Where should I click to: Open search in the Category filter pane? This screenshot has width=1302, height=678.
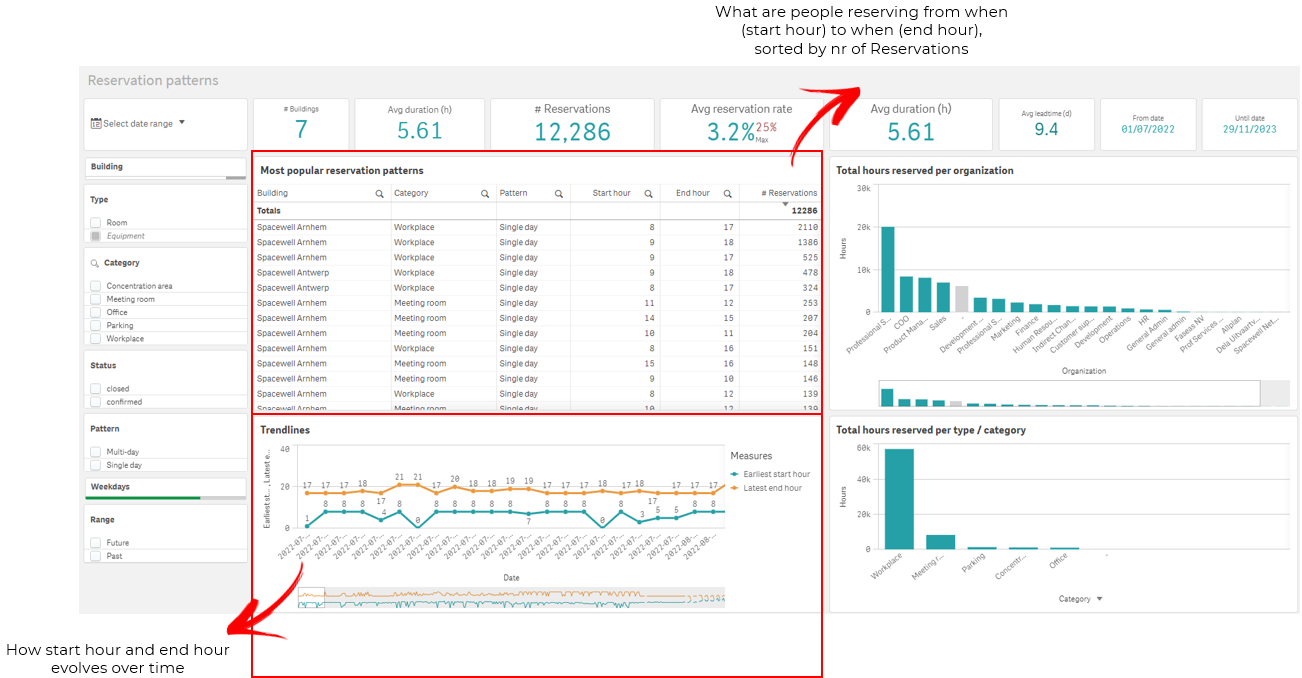[x=95, y=263]
